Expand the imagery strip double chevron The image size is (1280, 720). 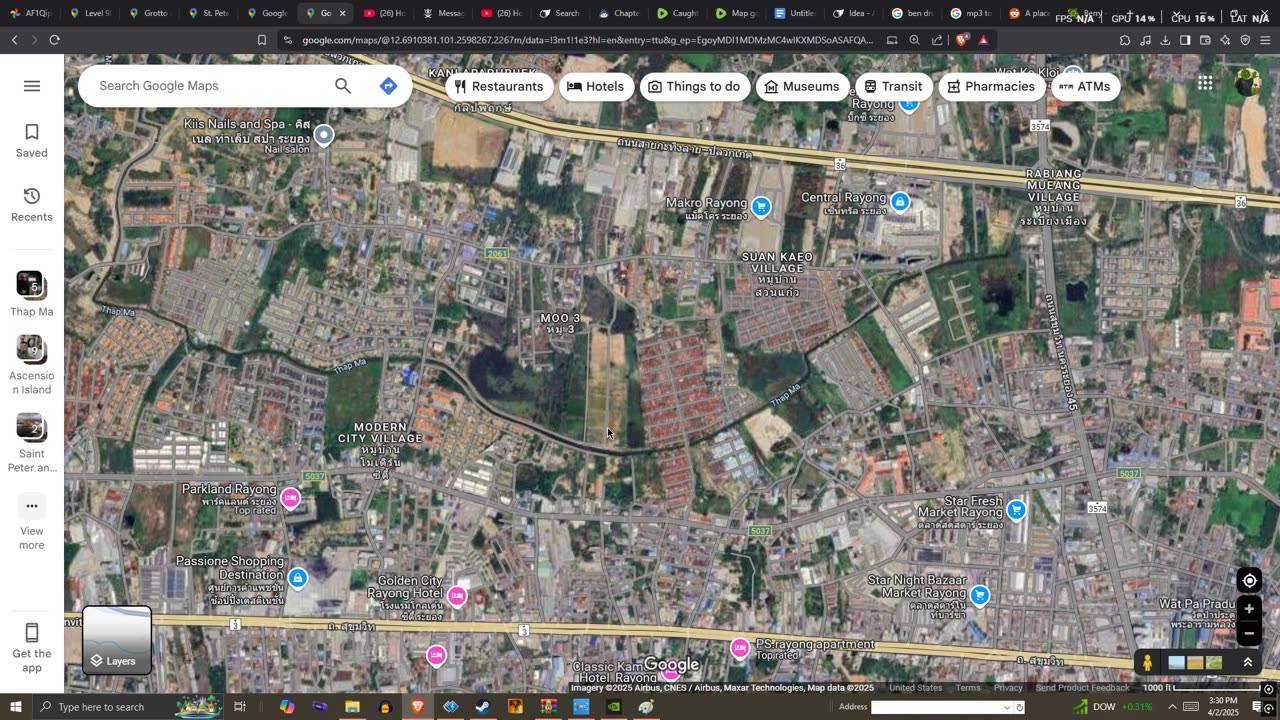(1248, 662)
